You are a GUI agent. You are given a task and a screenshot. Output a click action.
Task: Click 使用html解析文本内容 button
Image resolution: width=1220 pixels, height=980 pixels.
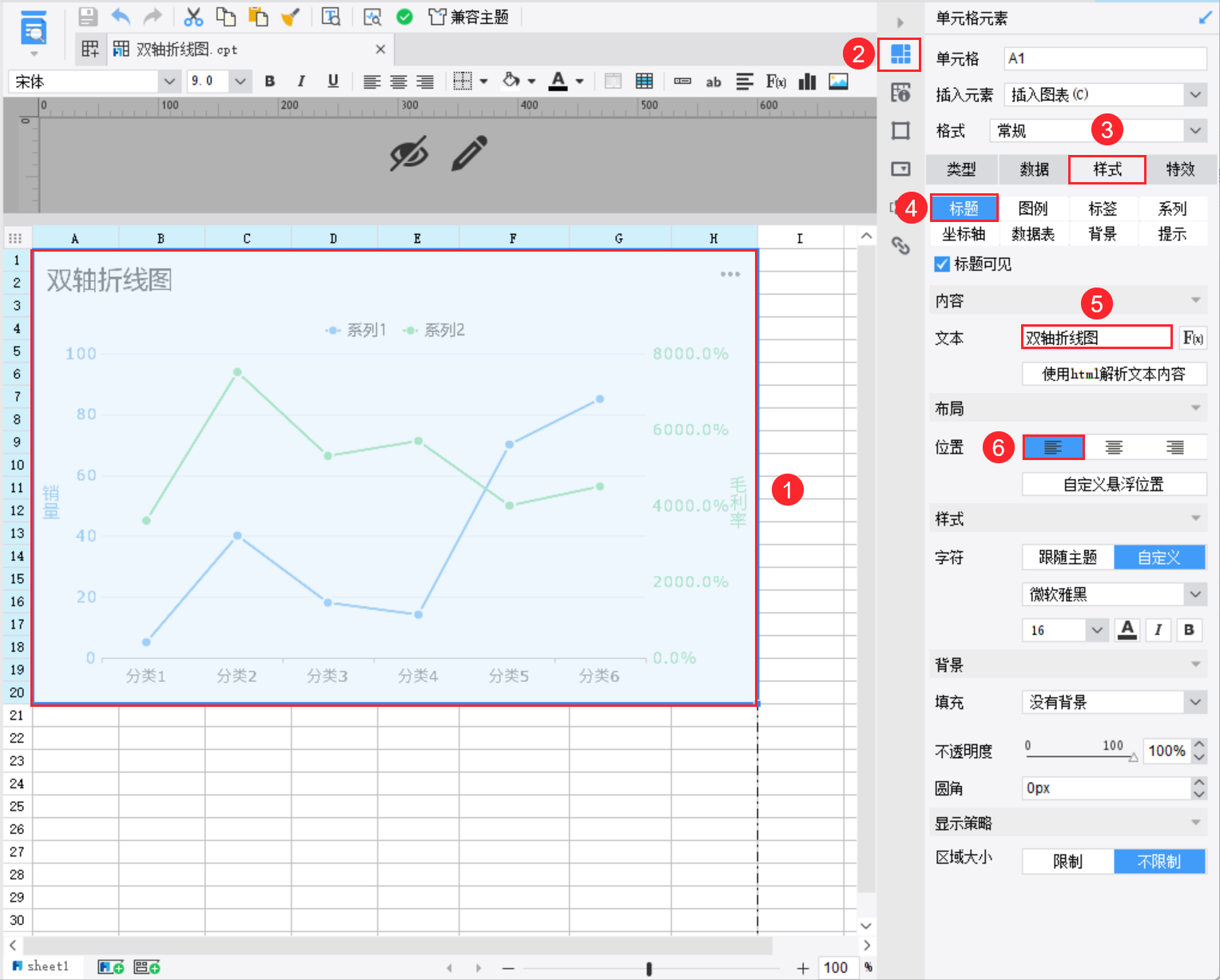(1114, 374)
